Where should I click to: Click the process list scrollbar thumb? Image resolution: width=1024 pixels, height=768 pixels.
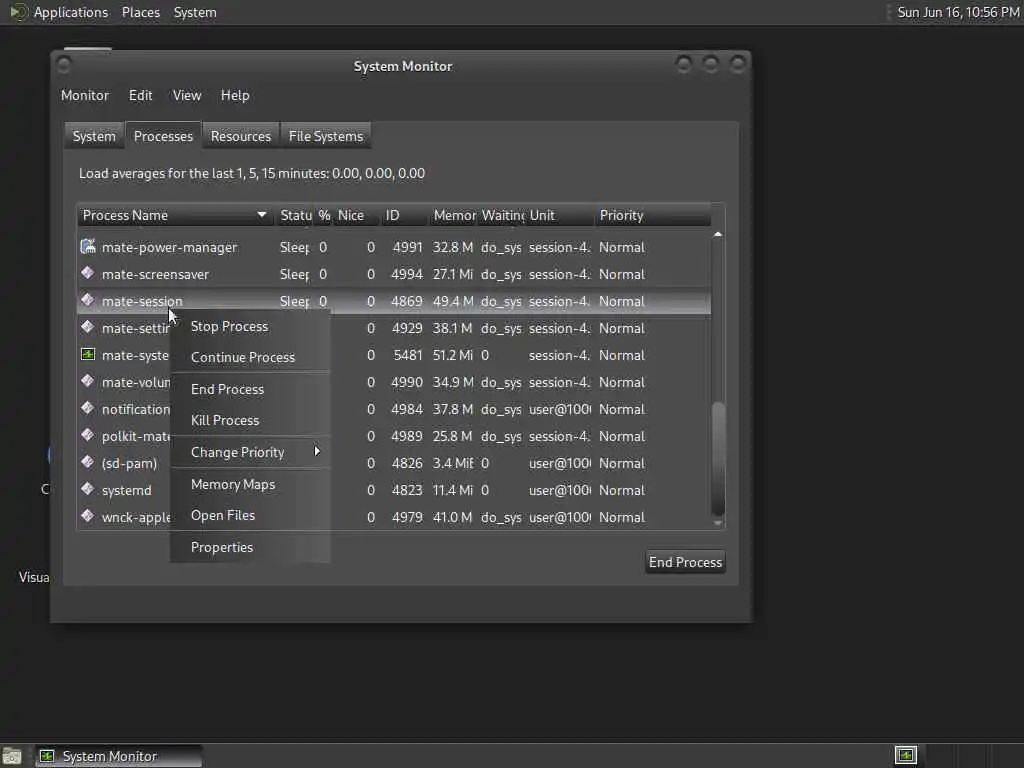[x=718, y=458]
